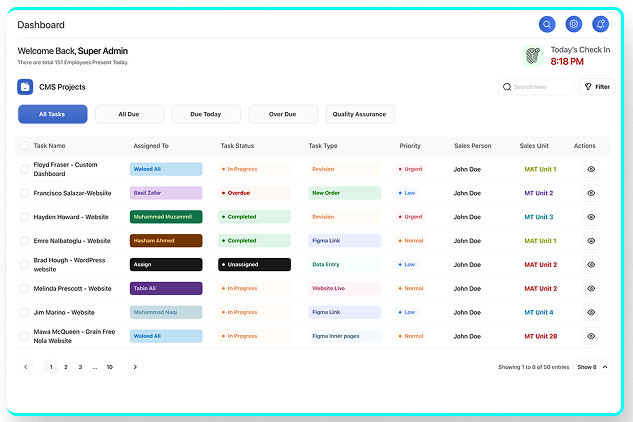Switch to the Due Today tab
Screen dimensions: 633x422
[x=206, y=114]
